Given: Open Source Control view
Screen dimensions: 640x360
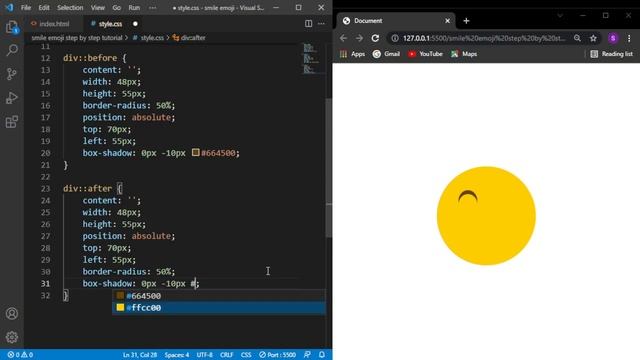Looking at the screenshot, I should [x=12, y=74].
